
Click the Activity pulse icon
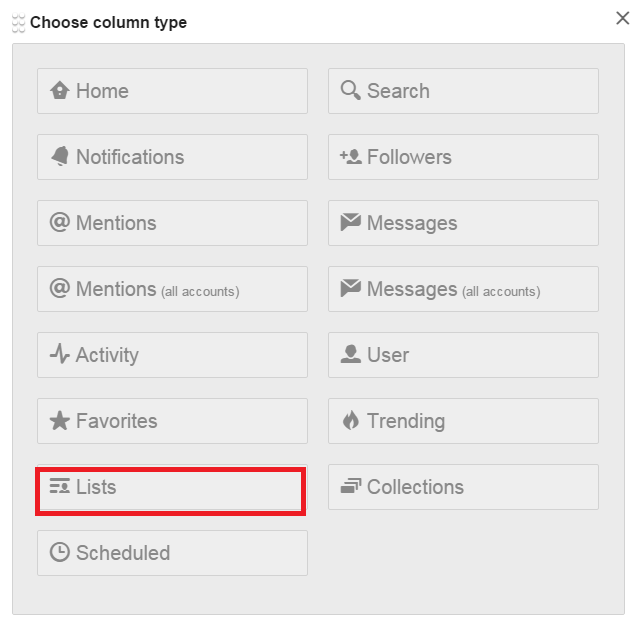(60, 355)
